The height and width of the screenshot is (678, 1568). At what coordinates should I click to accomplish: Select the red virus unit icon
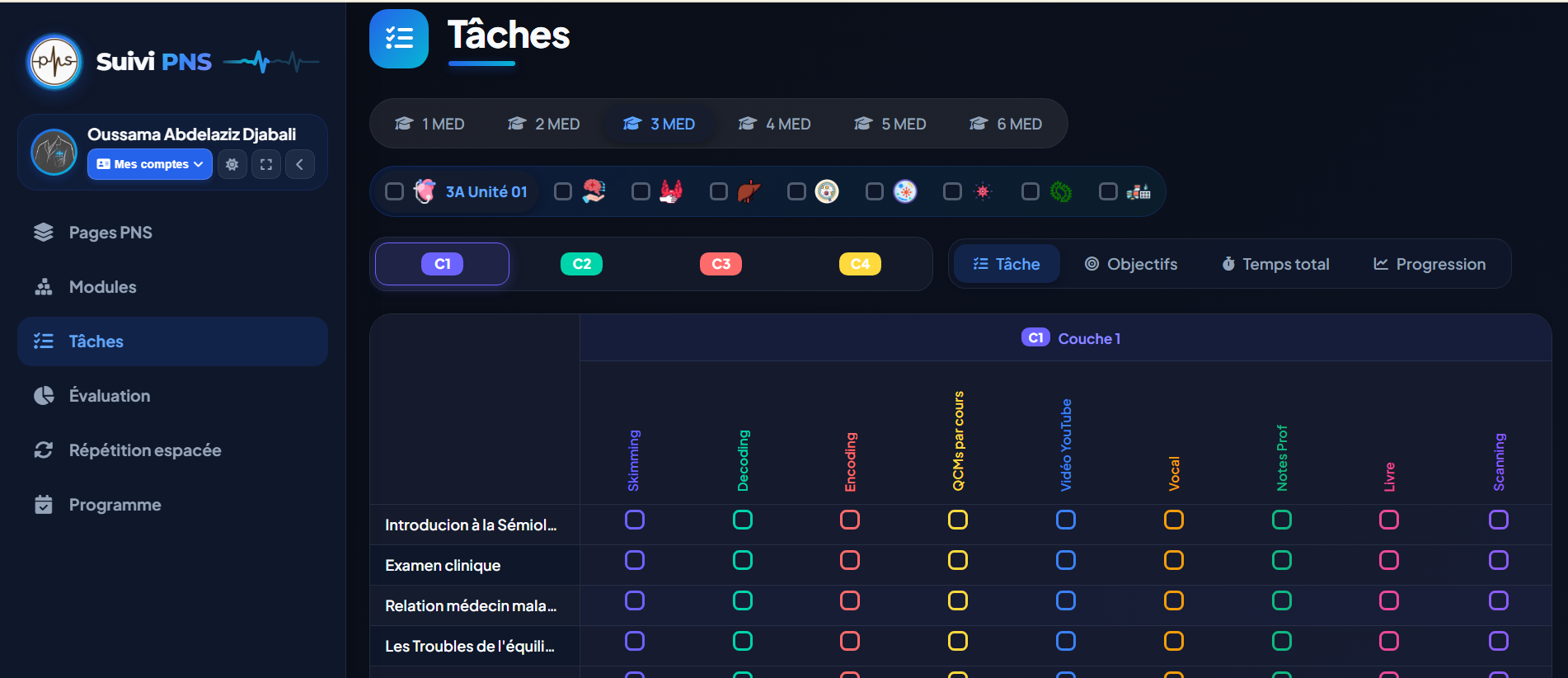(x=983, y=191)
